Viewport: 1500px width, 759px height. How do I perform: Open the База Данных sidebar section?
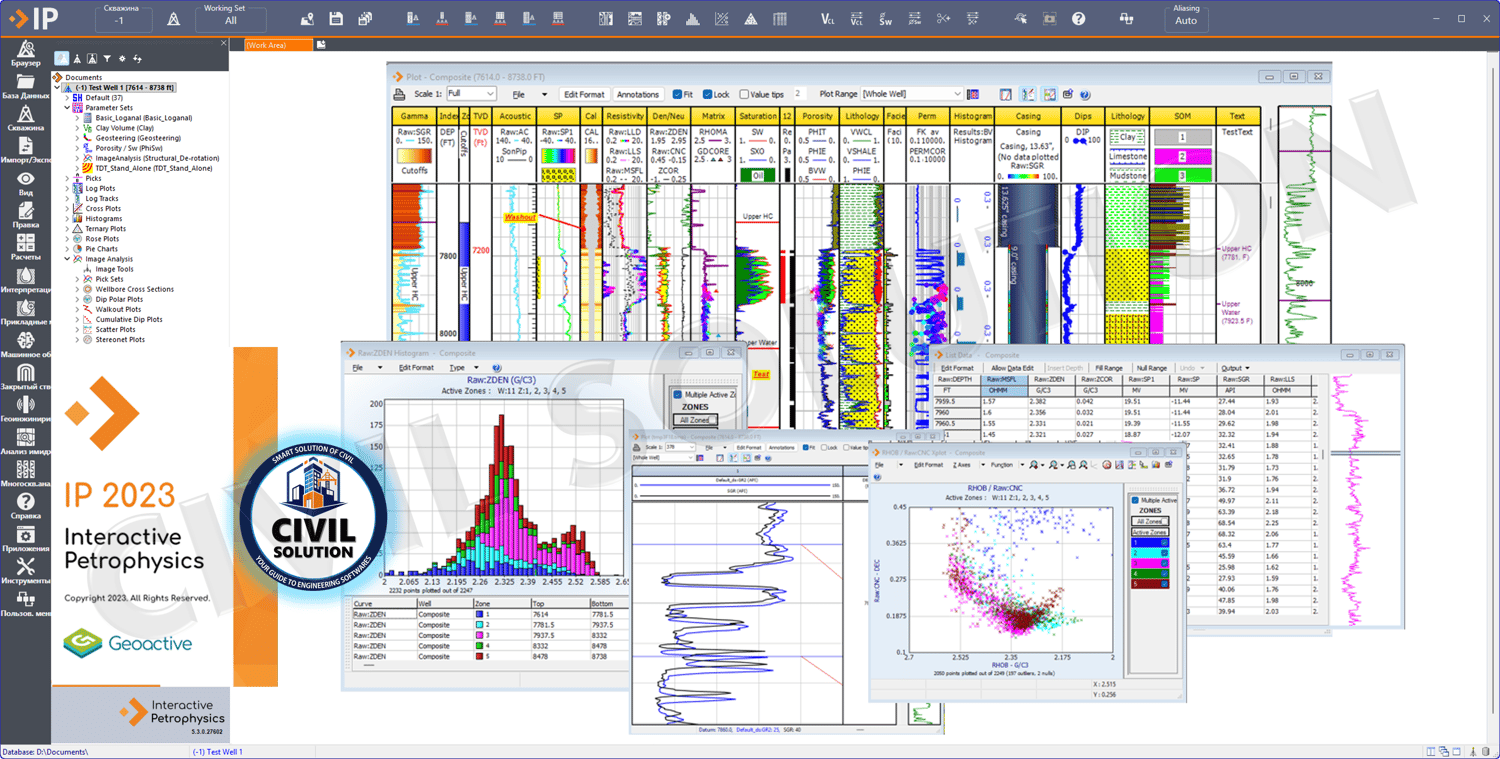tap(26, 86)
